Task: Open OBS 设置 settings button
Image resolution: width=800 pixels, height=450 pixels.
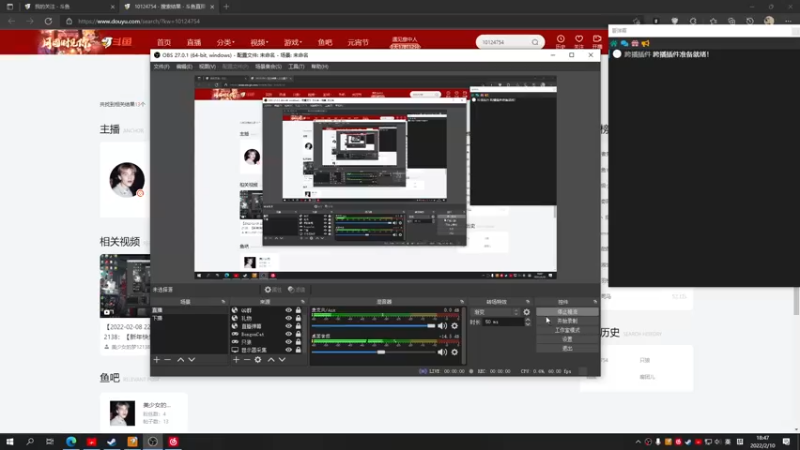Action: [x=567, y=339]
